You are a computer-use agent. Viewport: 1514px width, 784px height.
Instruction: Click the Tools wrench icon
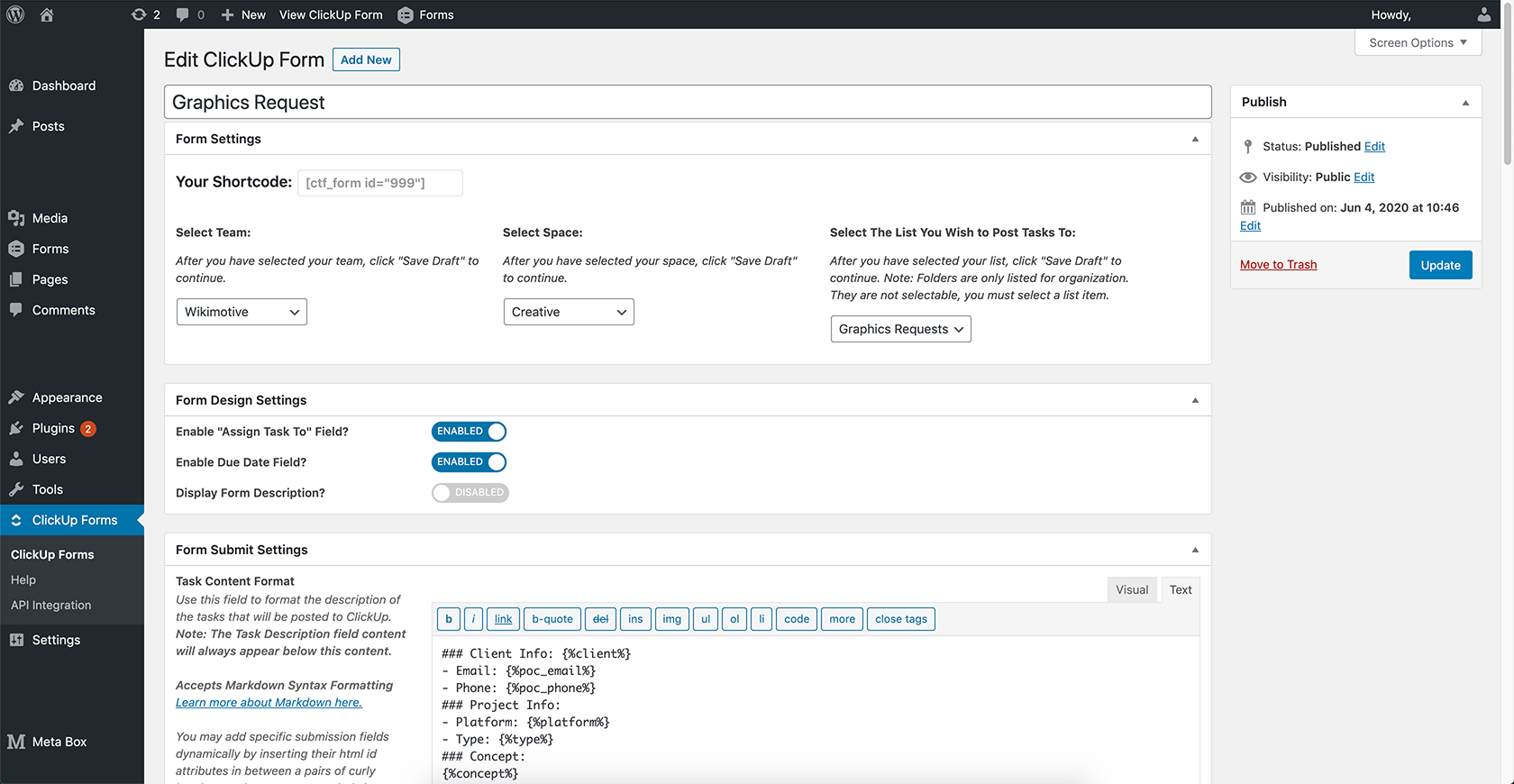pos(16,489)
